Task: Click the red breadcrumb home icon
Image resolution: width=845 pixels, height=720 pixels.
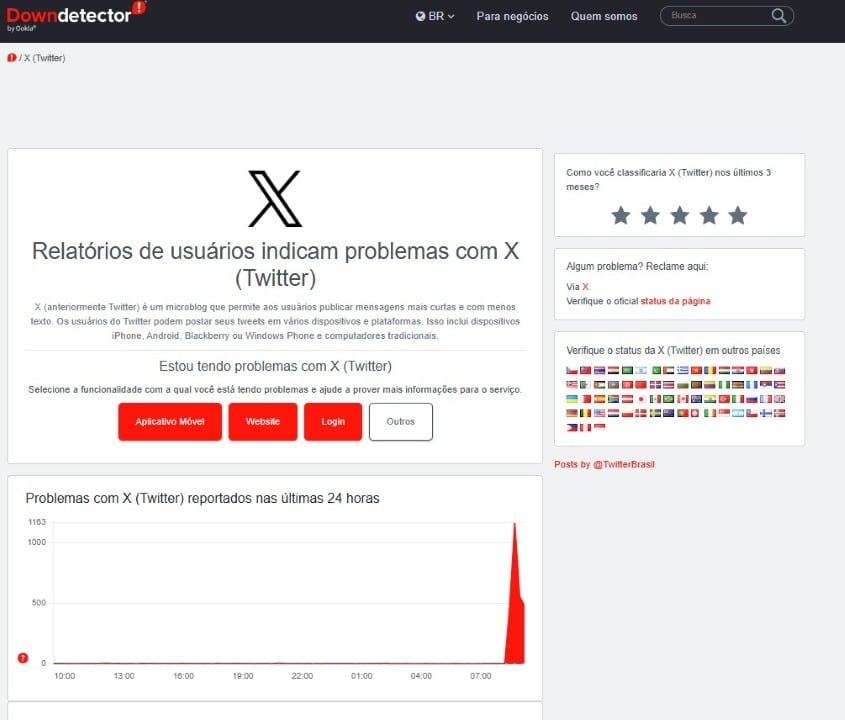Action: (11, 58)
